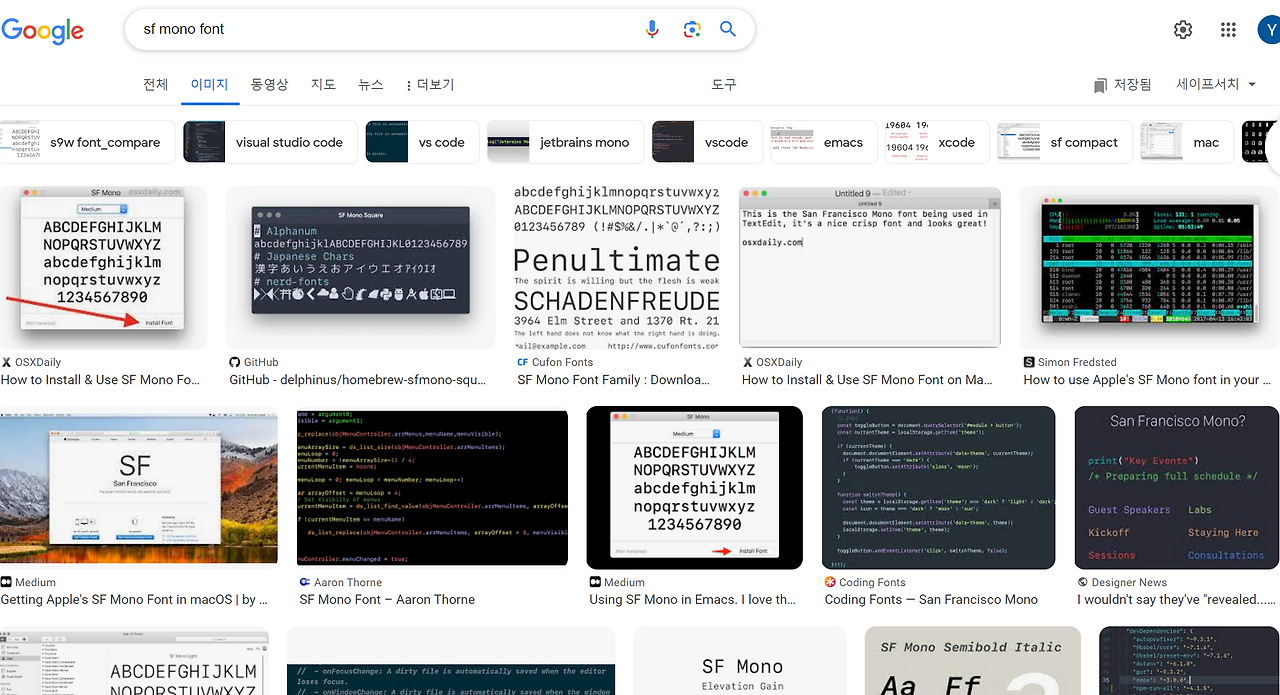Open the settings gear icon
The width and height of the screenshot is (1280, 695).
click(x=1183, y=30)
